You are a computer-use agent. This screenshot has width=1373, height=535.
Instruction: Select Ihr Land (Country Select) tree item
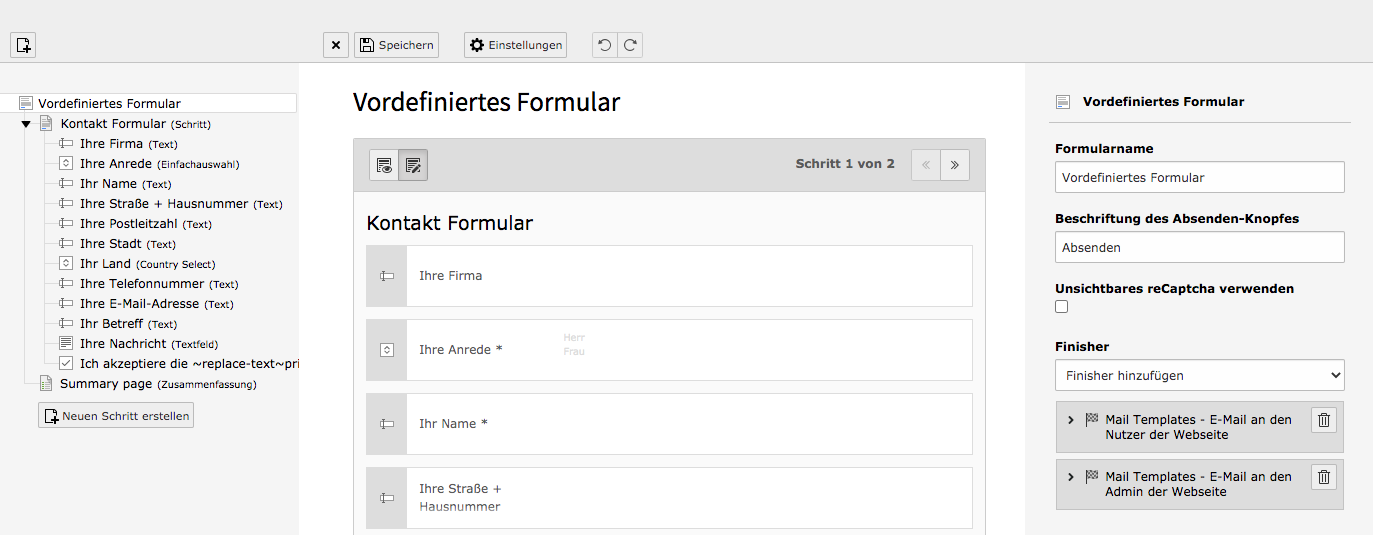point(147,264)
